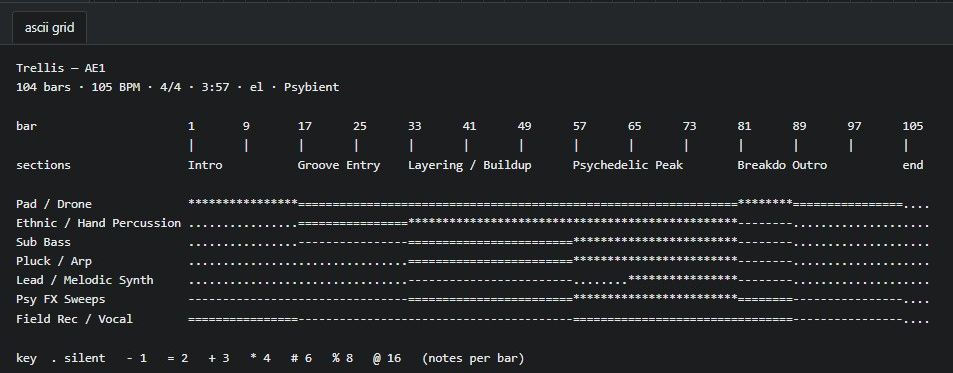Click the 'Pluck / Arp' track name
Screen dimensions: 953x373
[53, 261]
